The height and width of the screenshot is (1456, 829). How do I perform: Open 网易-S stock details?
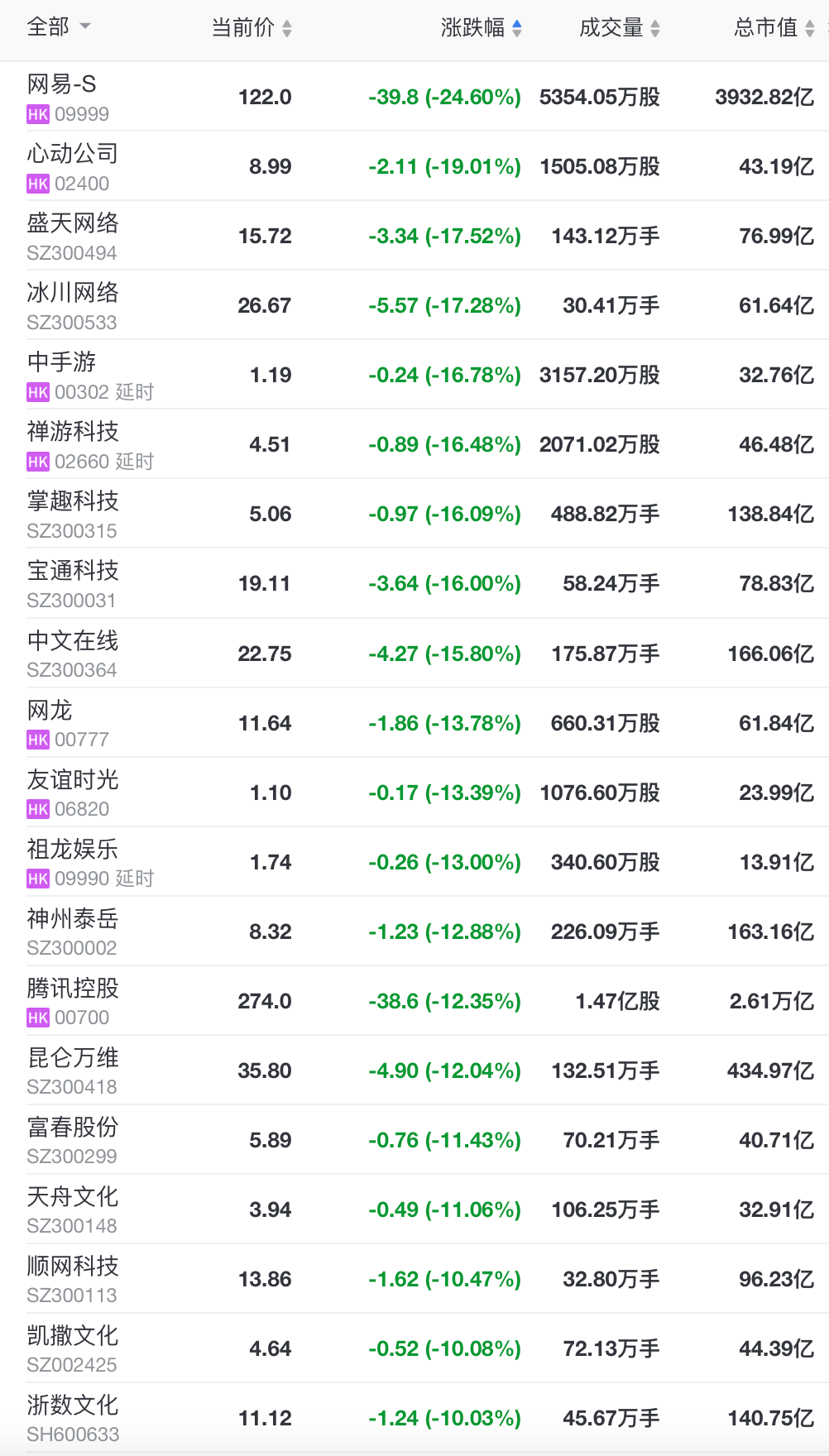414,97
